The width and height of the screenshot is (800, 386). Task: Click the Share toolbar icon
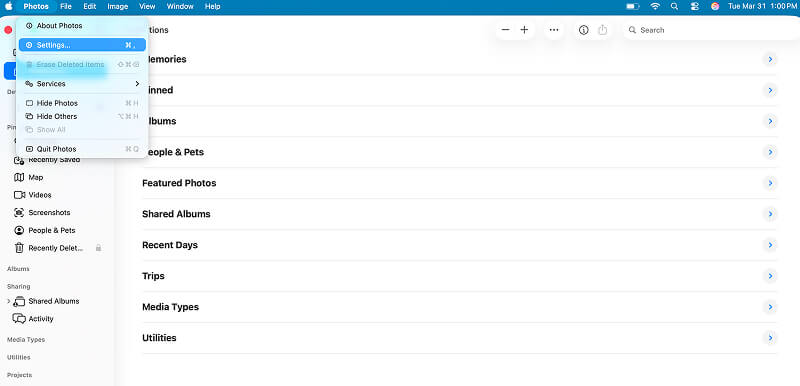coord(603,30)
